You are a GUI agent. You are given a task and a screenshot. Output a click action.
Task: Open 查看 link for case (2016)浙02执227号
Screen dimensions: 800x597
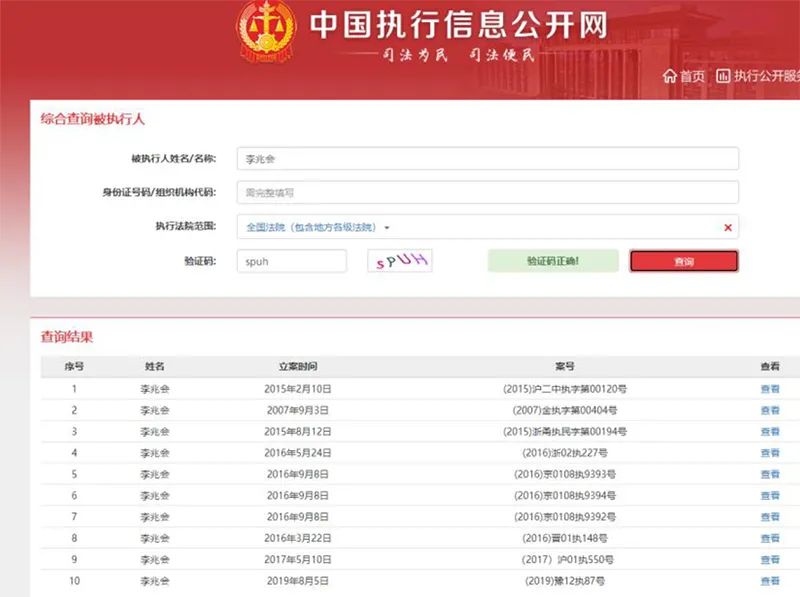(770, 453)
